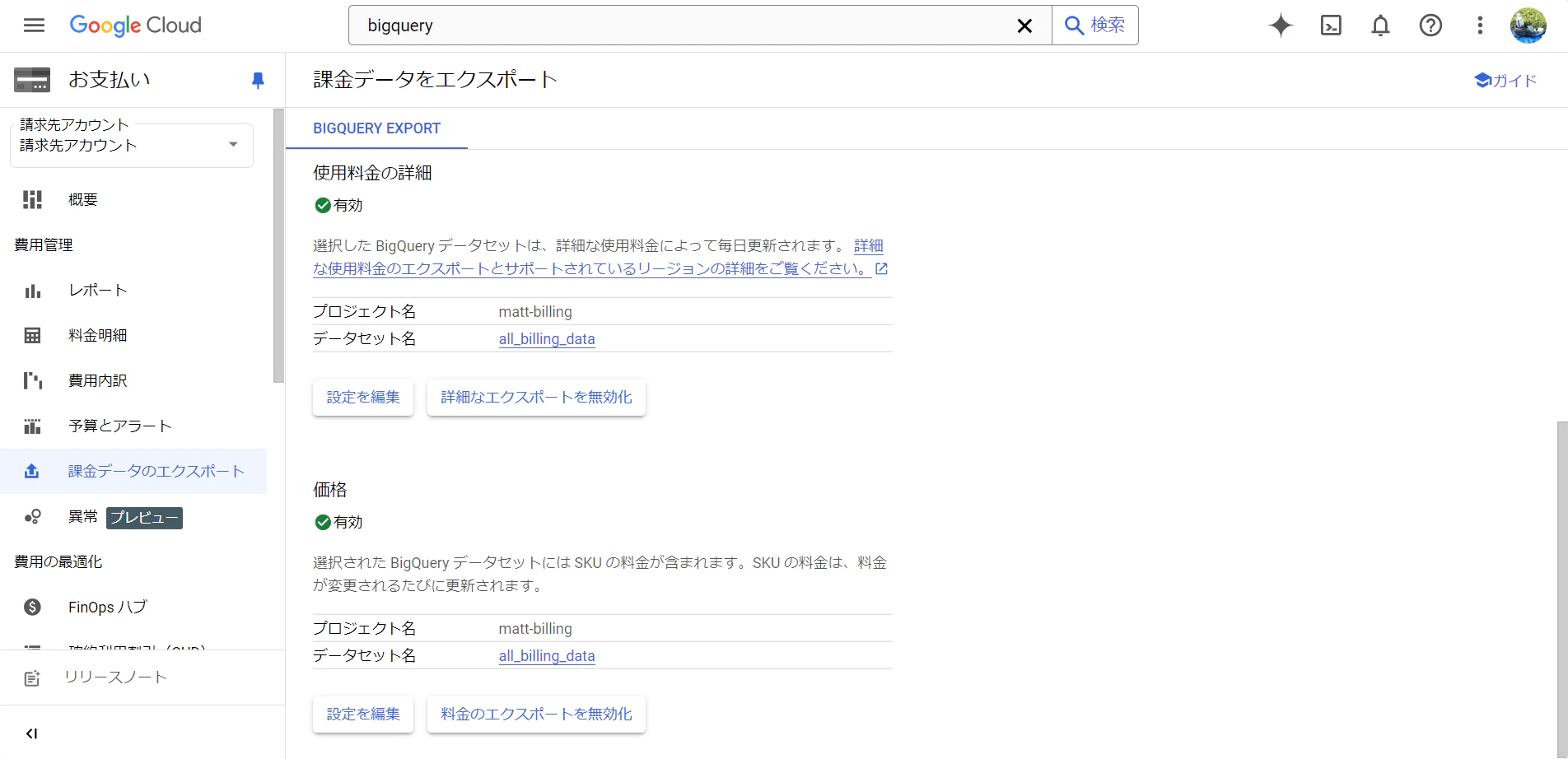Click the FinOps ハブ dollar icon
The image size is (1568, 759).
(x=32, y=607)
